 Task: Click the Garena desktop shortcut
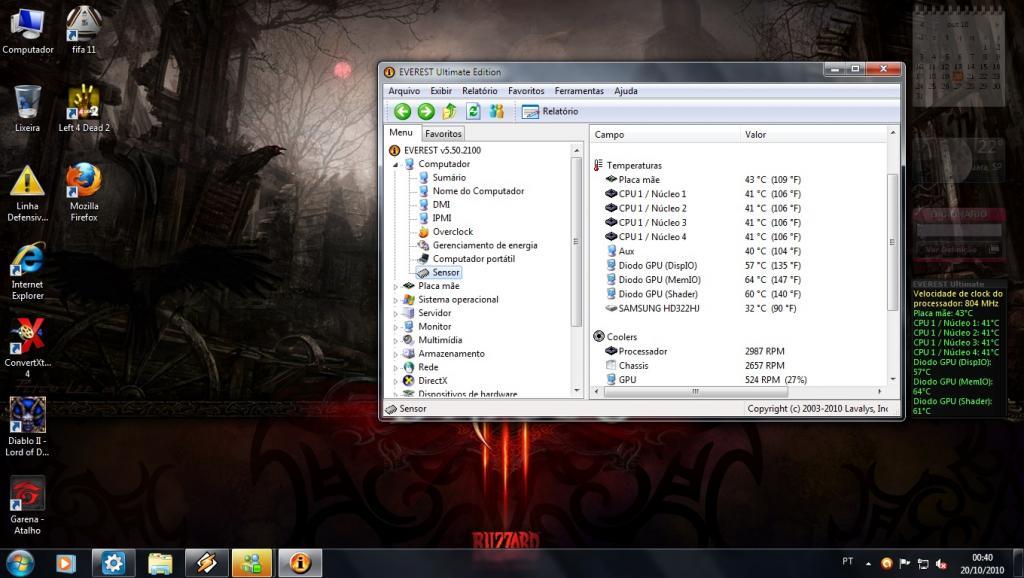tap(27, 506)
